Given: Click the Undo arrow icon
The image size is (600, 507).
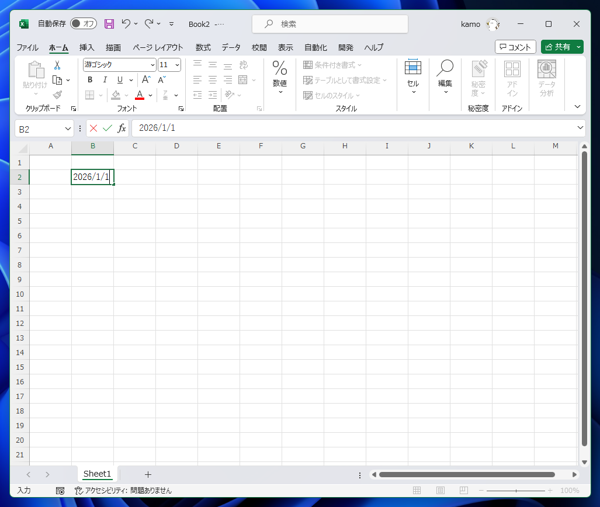Looking at the screenshot, I should click(126, 24).
